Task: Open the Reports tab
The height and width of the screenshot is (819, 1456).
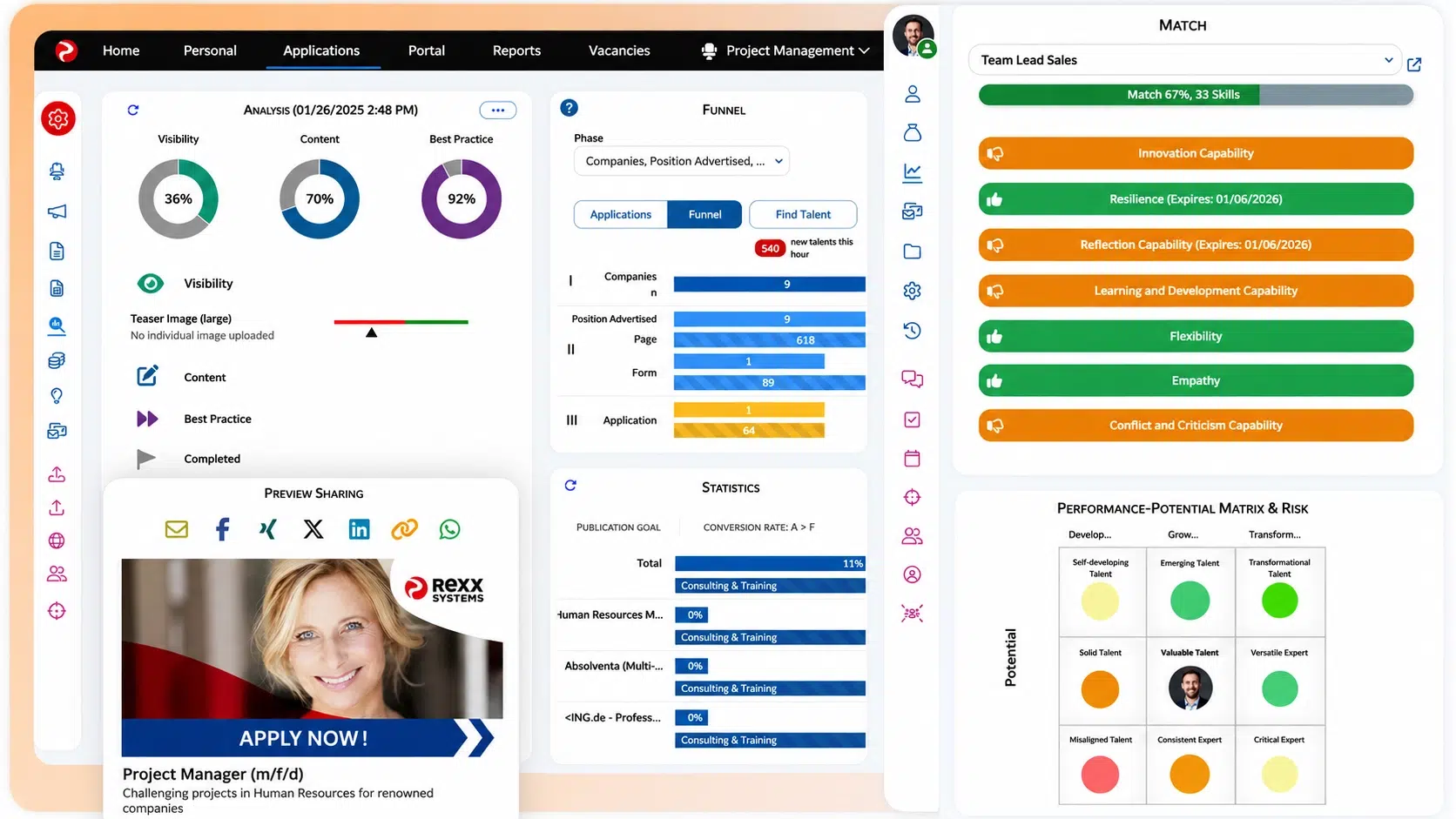Action: [x=516, y=50]
